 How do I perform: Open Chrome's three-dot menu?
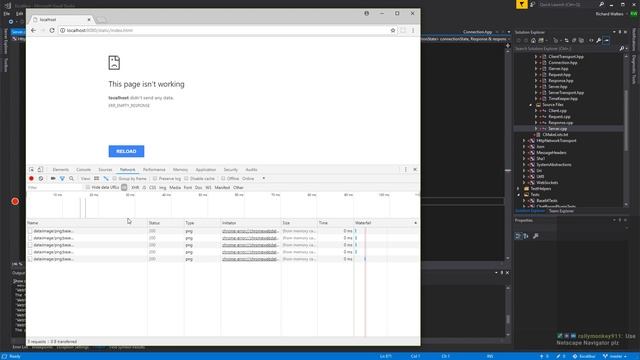413,30
